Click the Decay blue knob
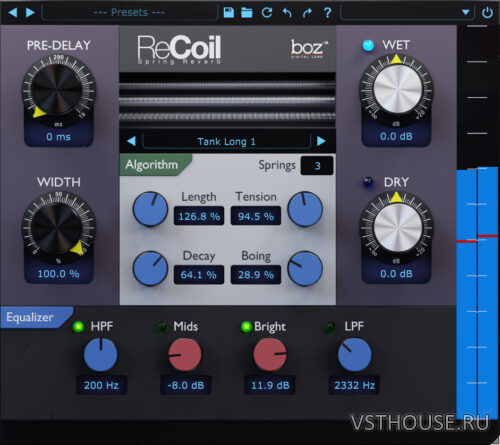500x445 pixels. [150, 269]
